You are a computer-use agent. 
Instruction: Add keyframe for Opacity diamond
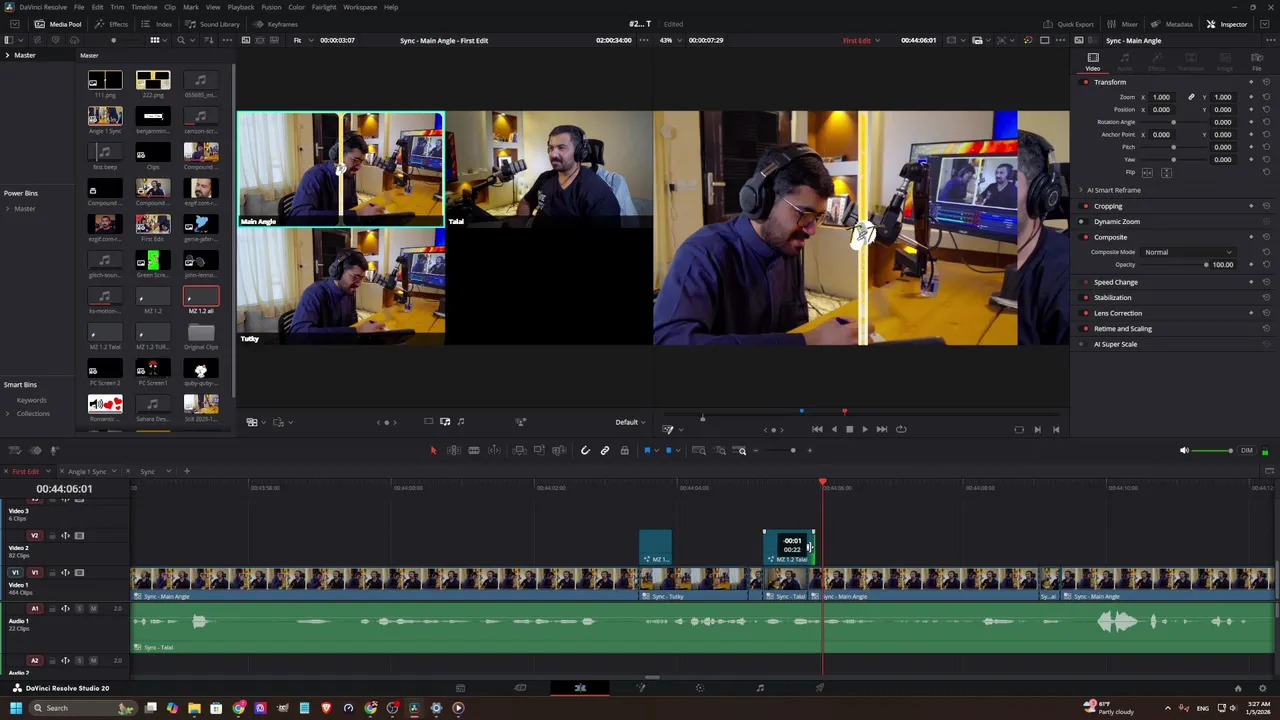(x=1251, y=265)
